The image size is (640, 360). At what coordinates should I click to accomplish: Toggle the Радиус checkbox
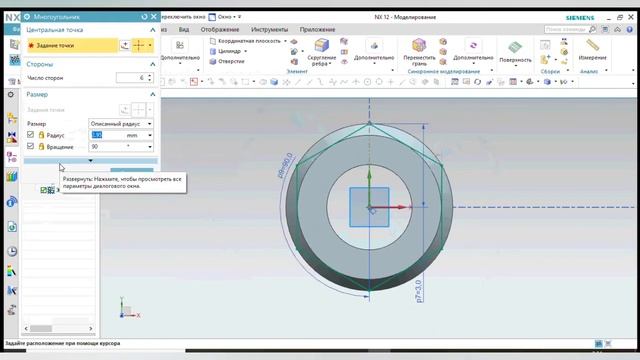(30, 134)
